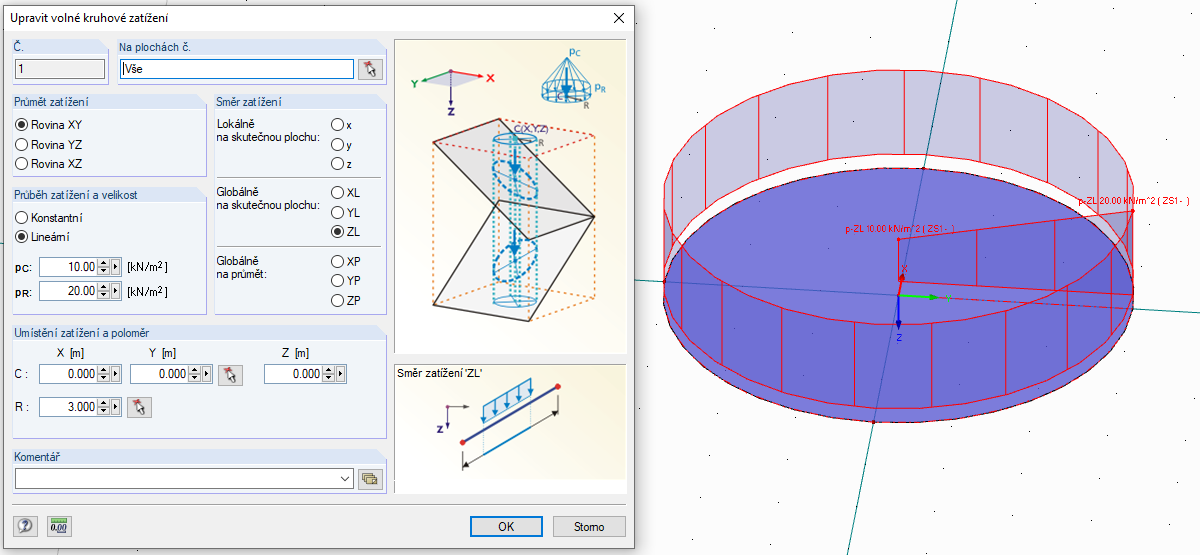The image size is (1200, 555).
Task: Pick radius R graphically icon
Action: 139,407
